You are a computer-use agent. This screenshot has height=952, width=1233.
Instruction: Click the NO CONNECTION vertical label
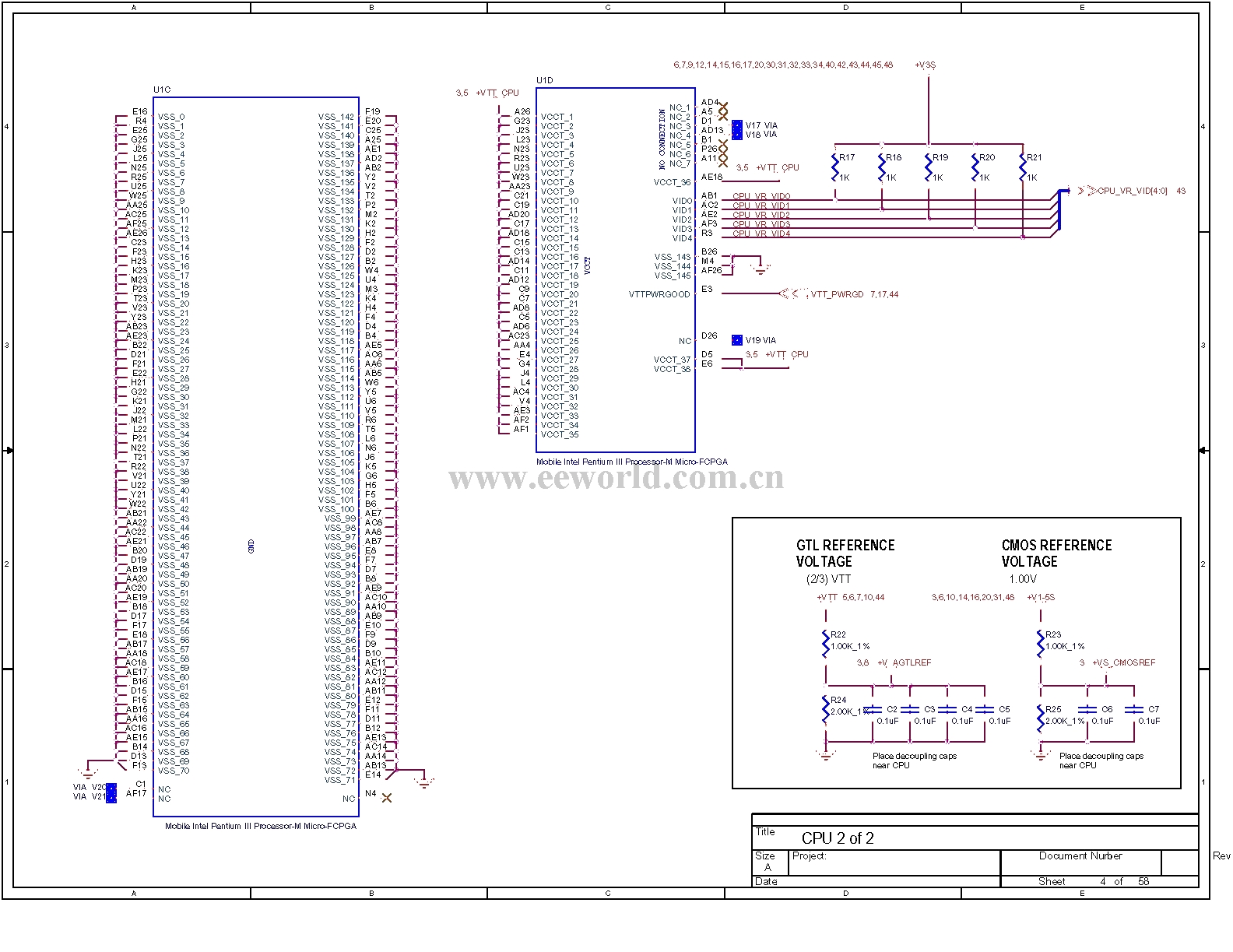[x=662, y=139]
